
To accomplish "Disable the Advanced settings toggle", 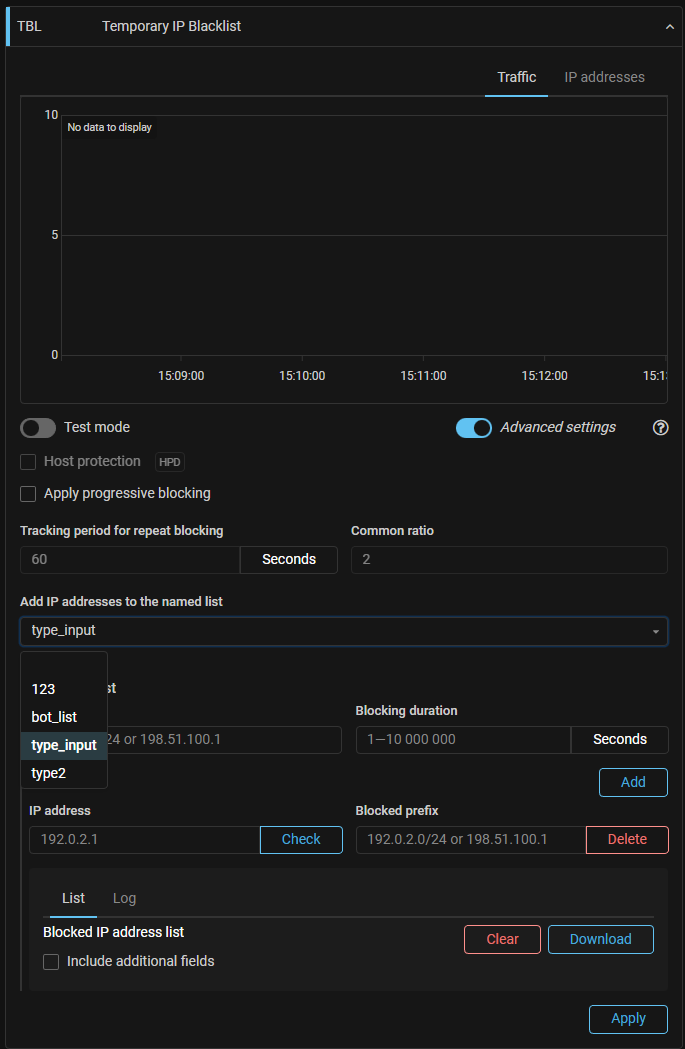I will tap(474, 428).
